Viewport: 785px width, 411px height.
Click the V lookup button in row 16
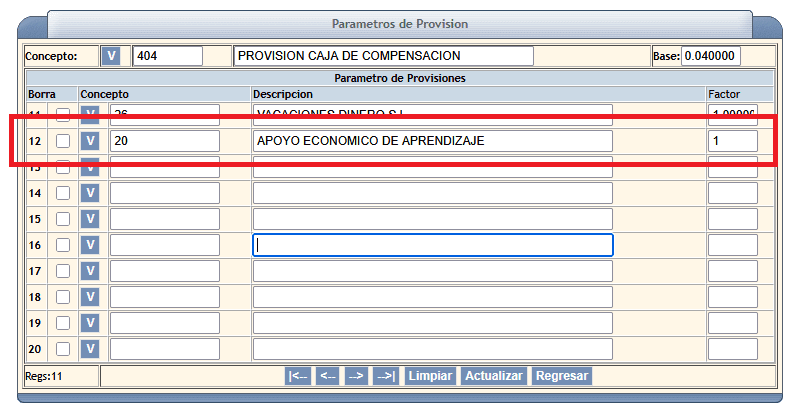pyautogui.click(x=90, y=245)
